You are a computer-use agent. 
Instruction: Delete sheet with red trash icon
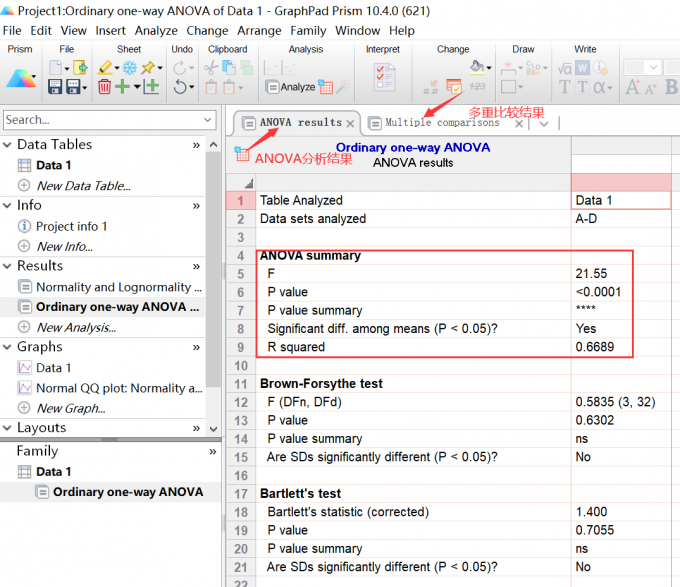coord(104,87)
